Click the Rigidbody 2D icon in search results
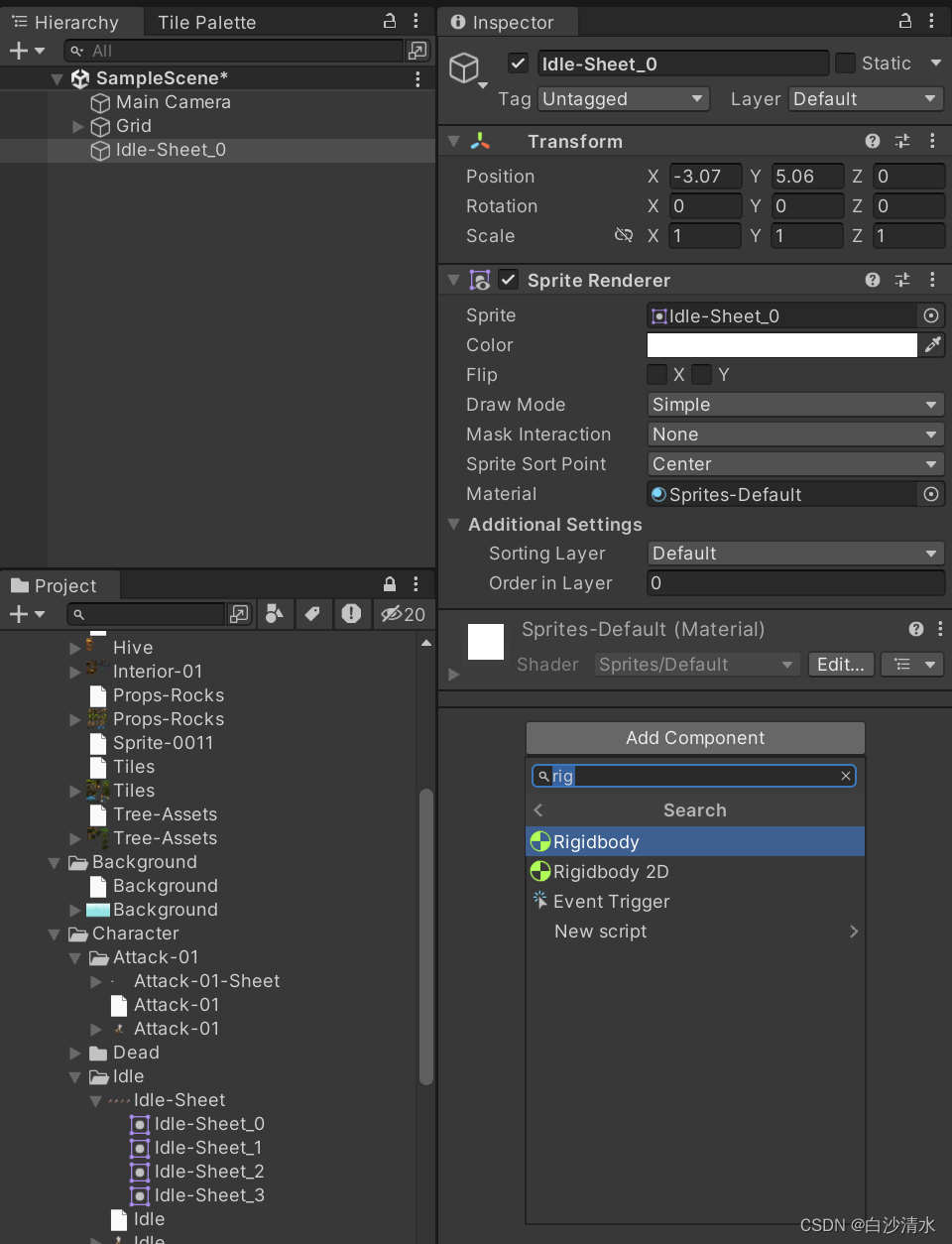952x1244 pixels. pyautogui.click(x=540, y=872)
